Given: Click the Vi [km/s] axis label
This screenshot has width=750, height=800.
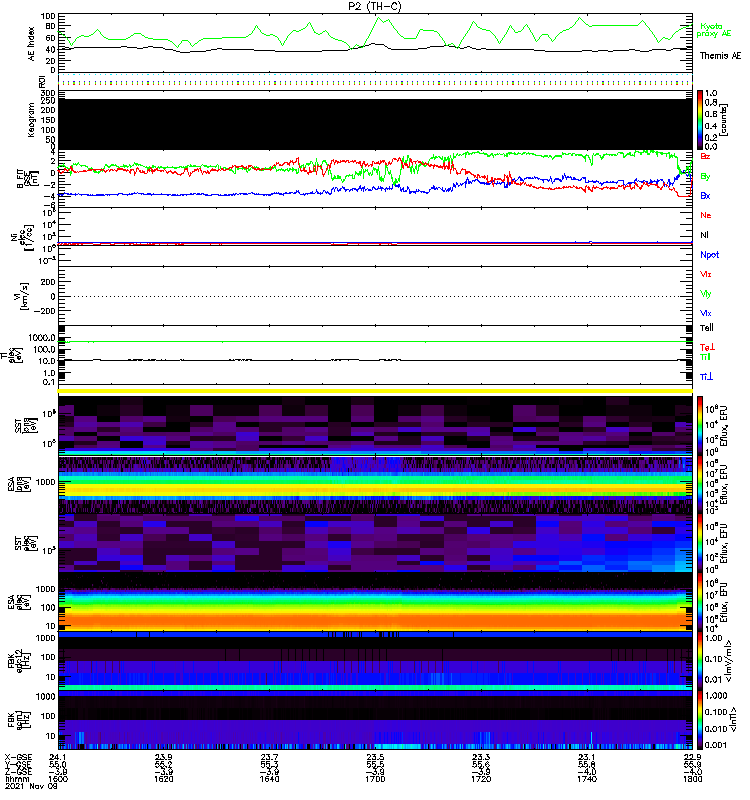Looking at the screenshot, I should tap(23, 296).
